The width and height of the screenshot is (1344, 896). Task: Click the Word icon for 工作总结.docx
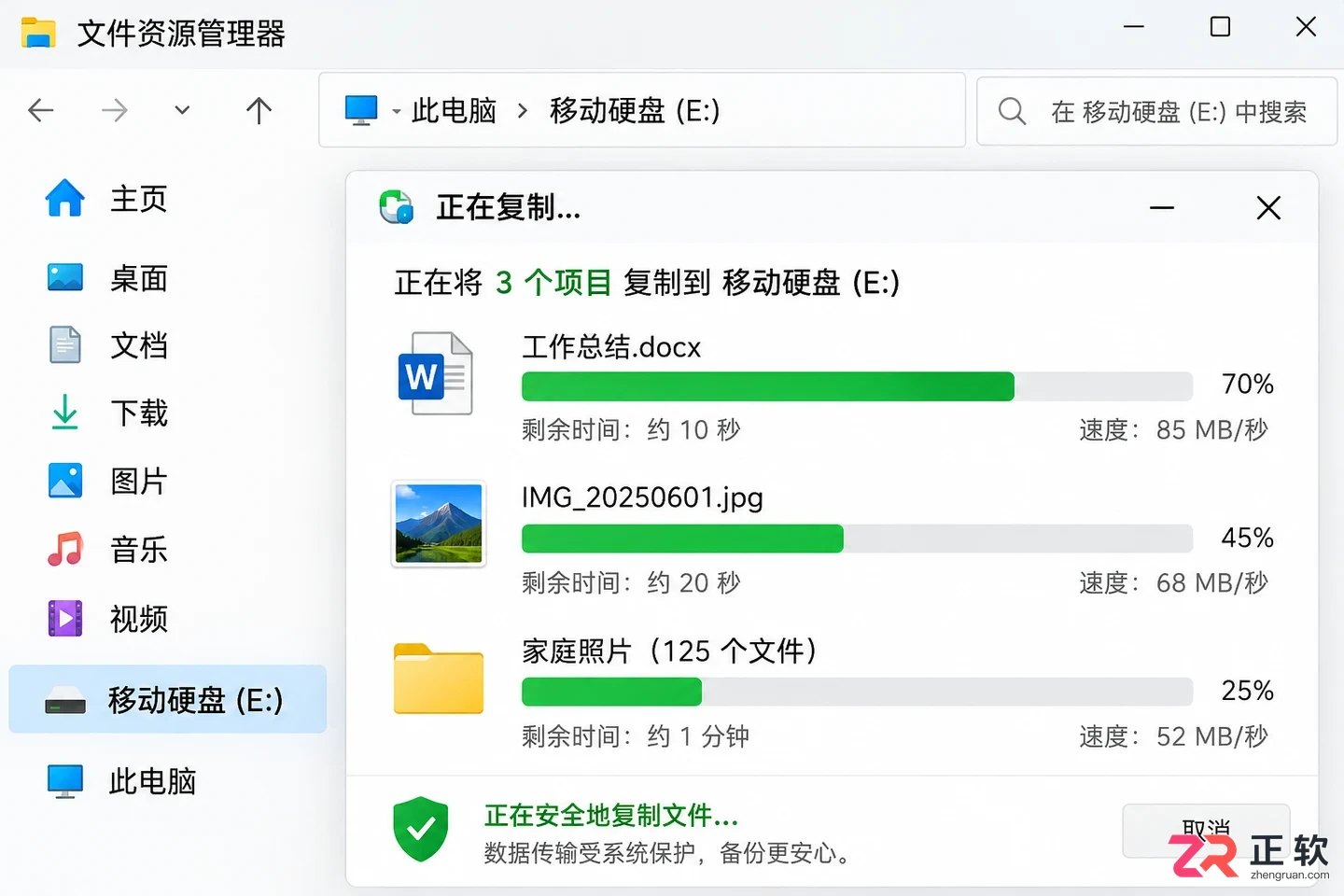[x=435, y=373]
